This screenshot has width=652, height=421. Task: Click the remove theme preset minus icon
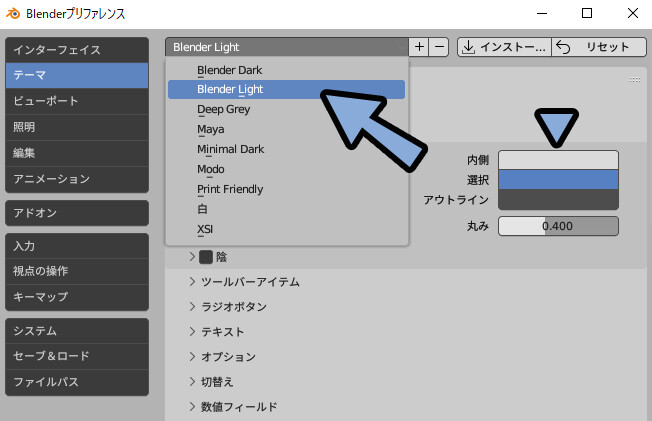(x=439, y=47)
